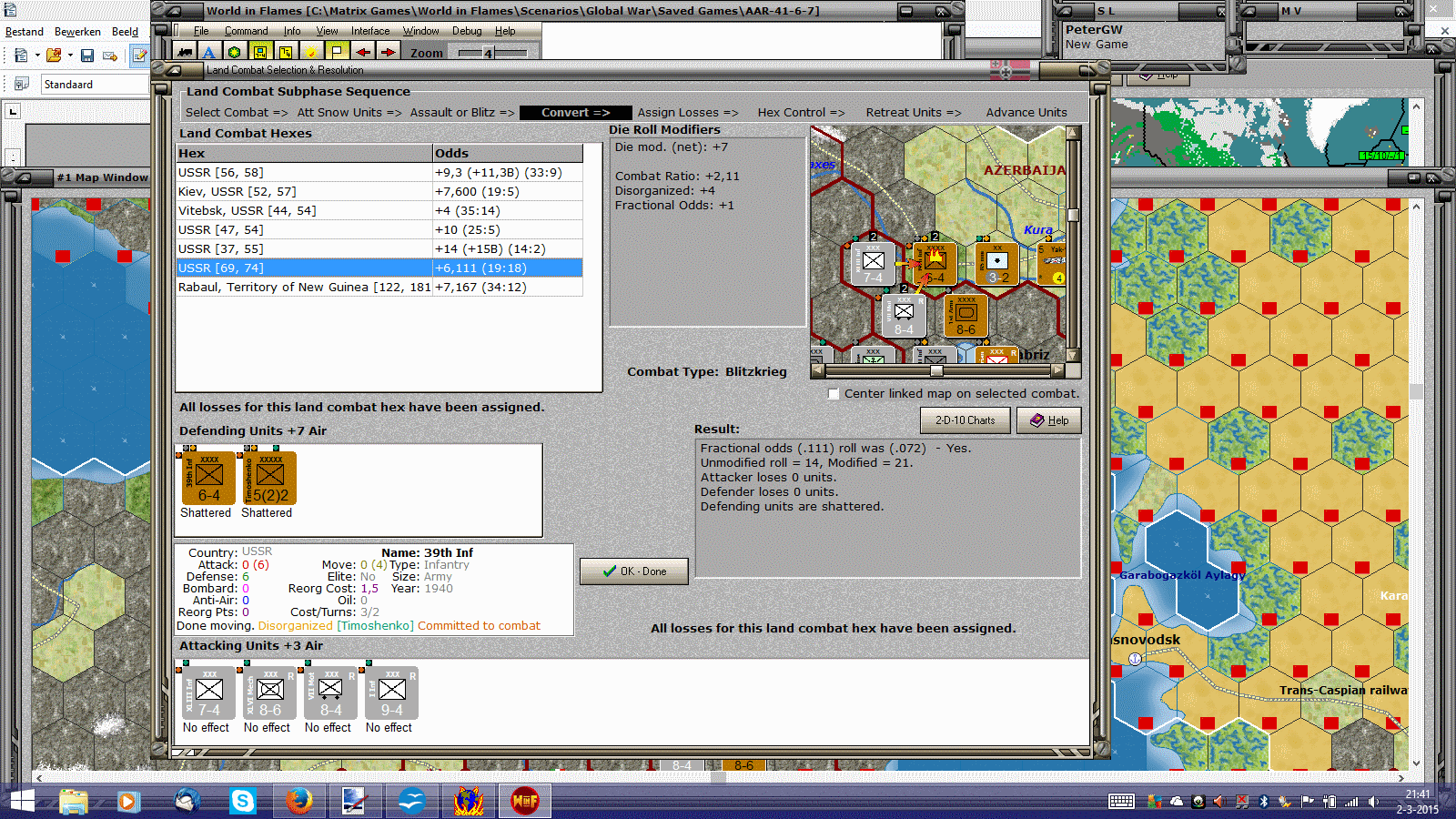Click the Hex column header
The height and width of the screenshot is (819, 1456).
[304, 153]
